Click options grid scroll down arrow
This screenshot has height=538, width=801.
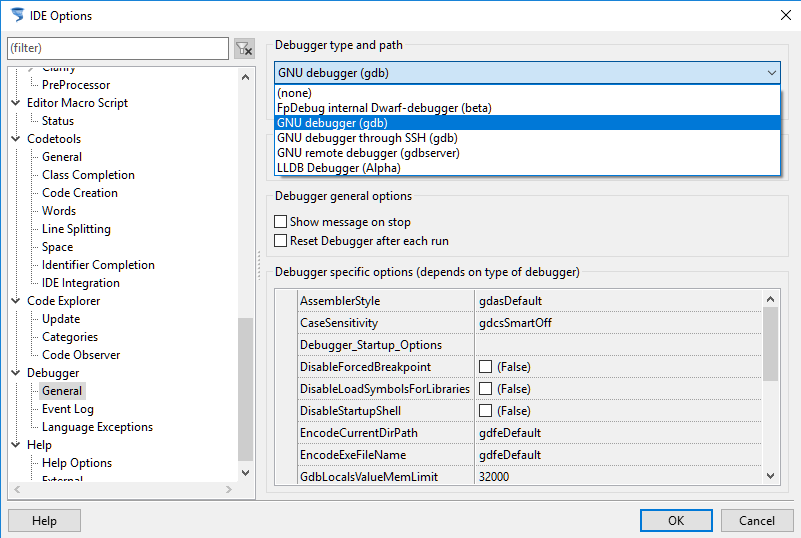click(x=770, y=476)
